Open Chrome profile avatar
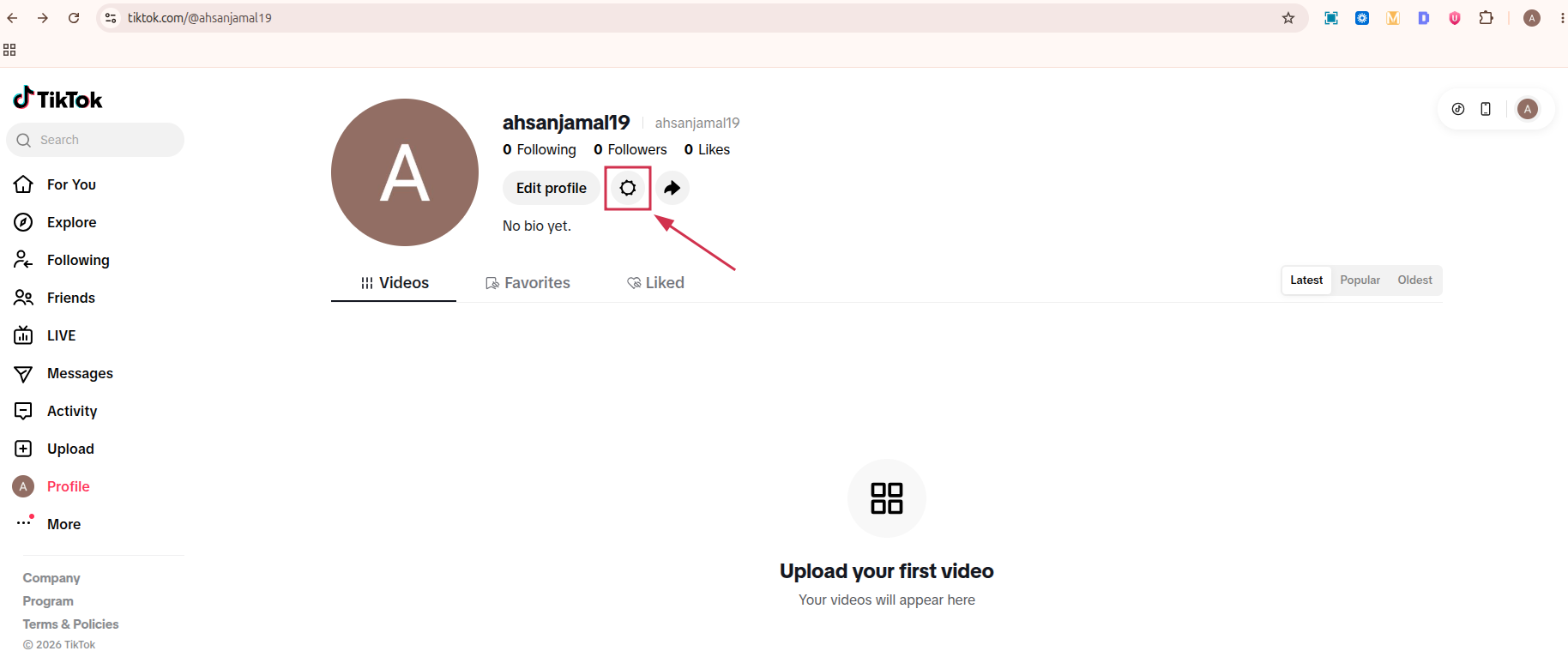The width and height of the screenshot is (1568, 657). (1532, 18)
